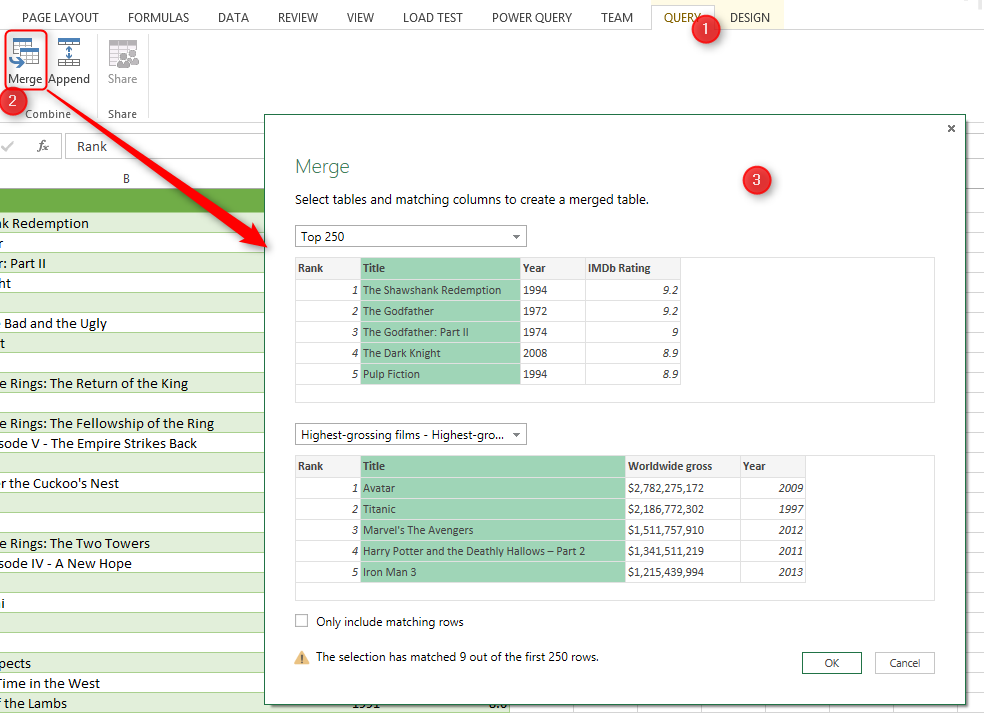Open the Design ribbon tab

(x=750, y=17)
